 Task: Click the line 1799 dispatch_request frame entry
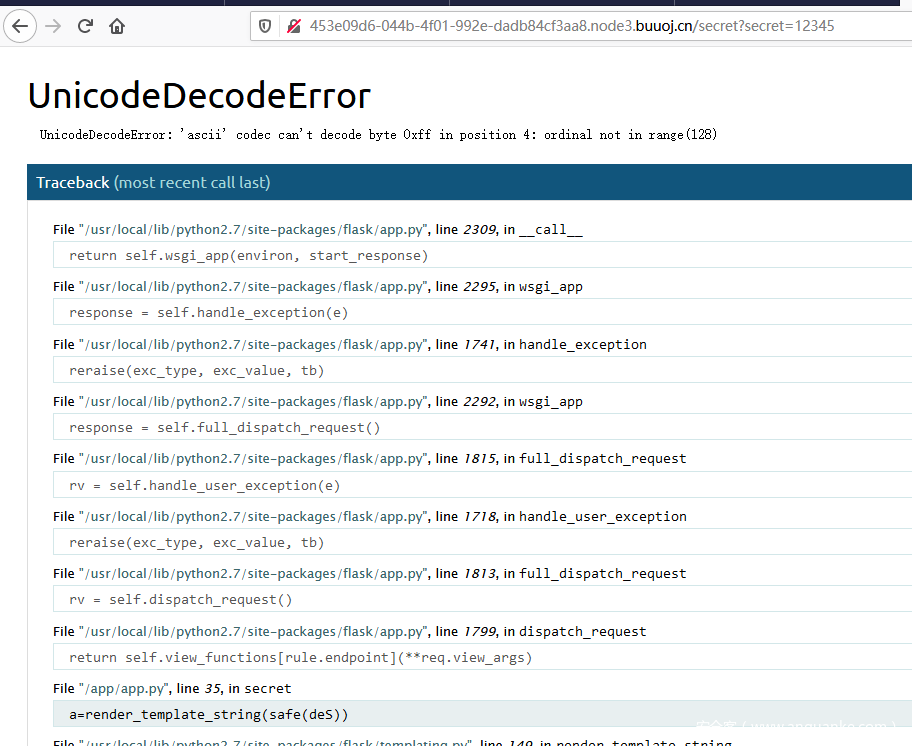click(349, 631)
